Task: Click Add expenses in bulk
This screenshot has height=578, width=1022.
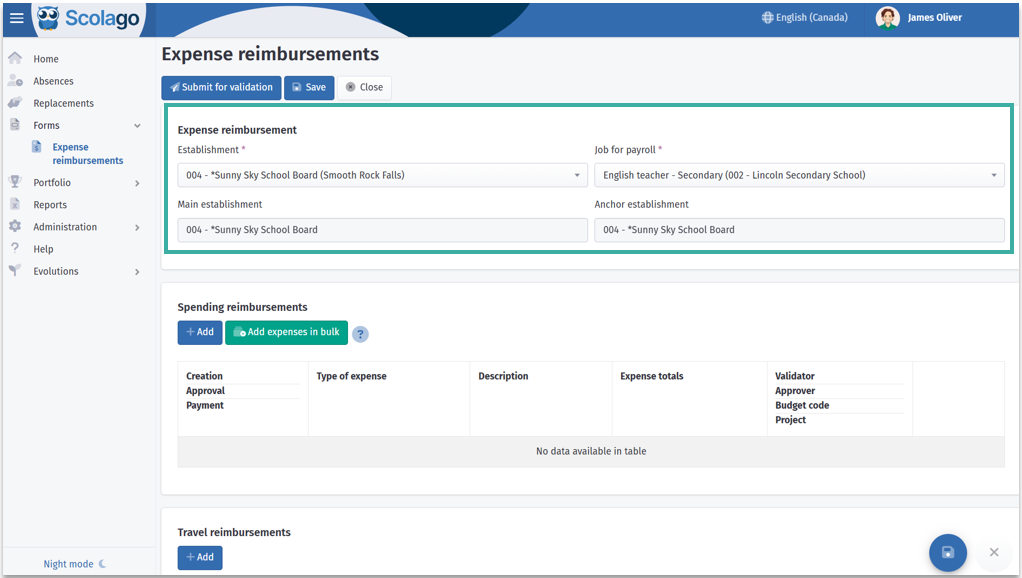Action: 287,332
